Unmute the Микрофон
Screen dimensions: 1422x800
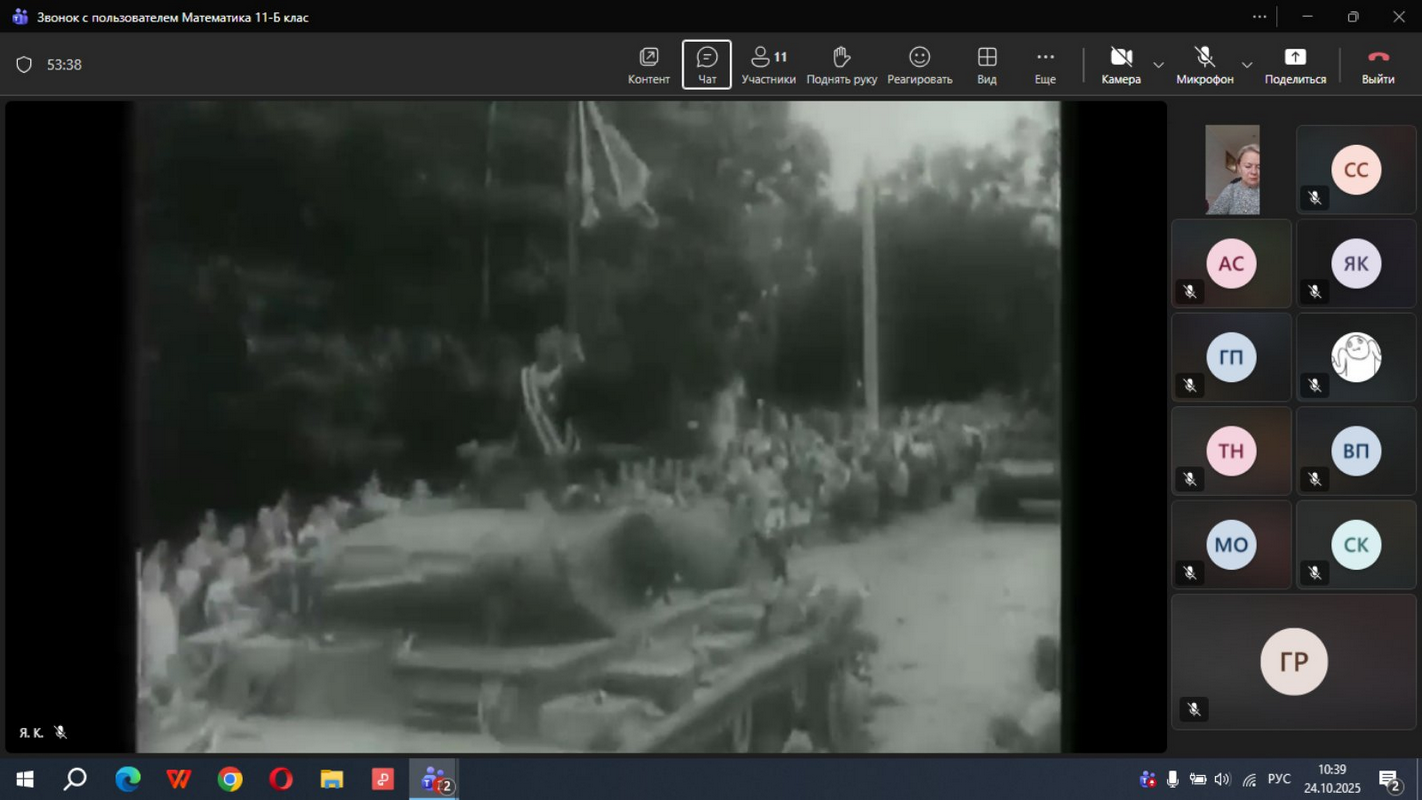point(1204,65)
